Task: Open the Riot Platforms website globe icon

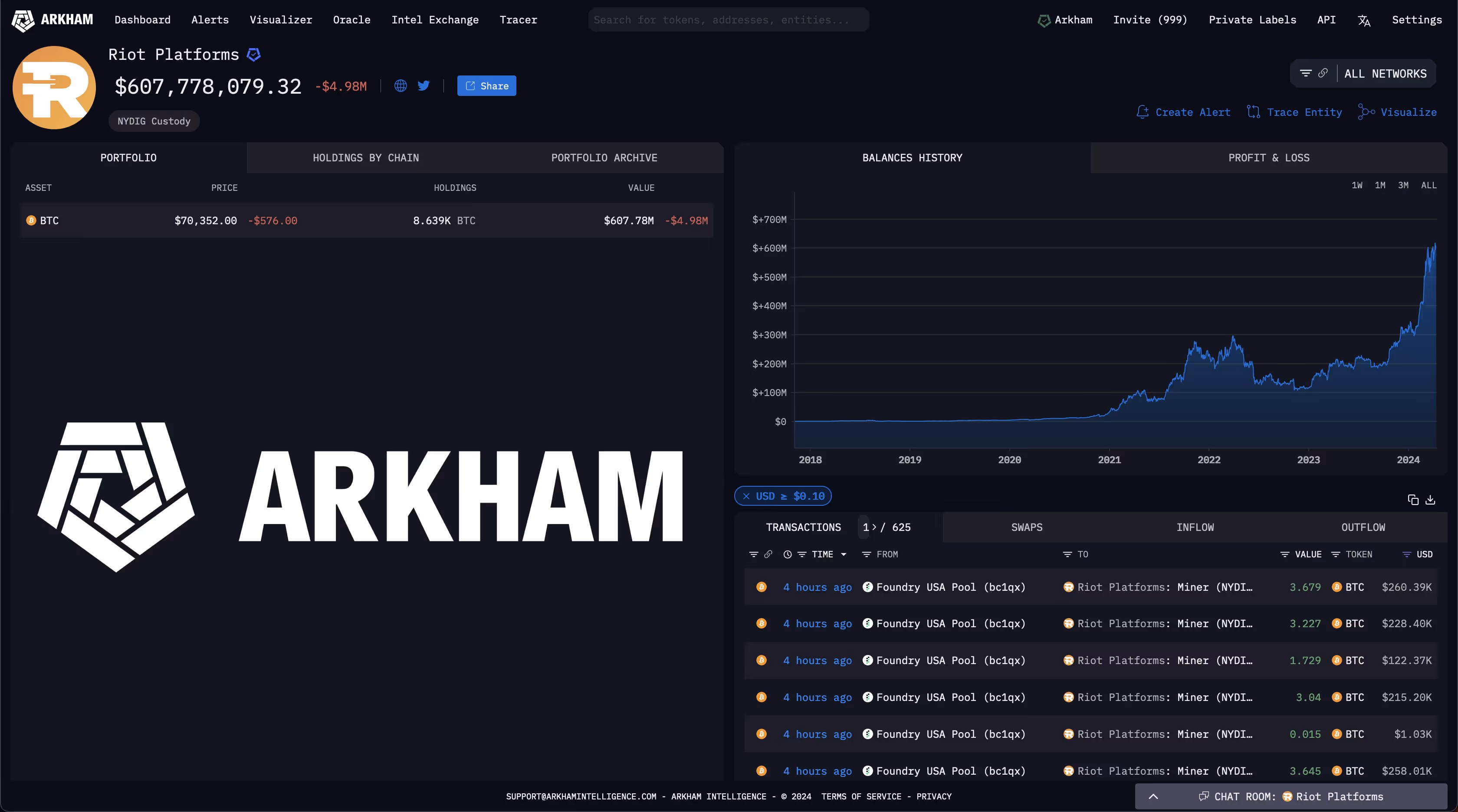Action: [400, 86]
